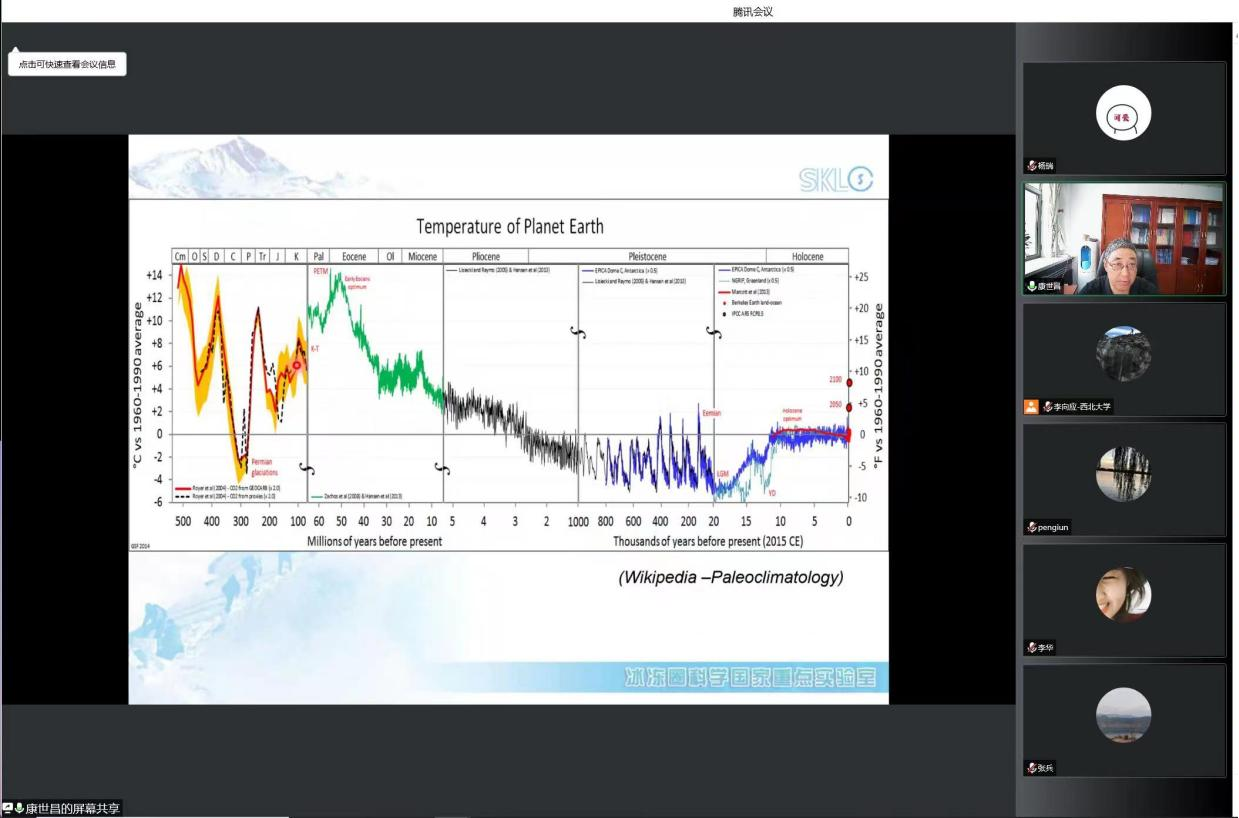Click the green microphone icon beside 康世昌
The width and height of the screenshot is (1239, 818).
[1032, 286]
